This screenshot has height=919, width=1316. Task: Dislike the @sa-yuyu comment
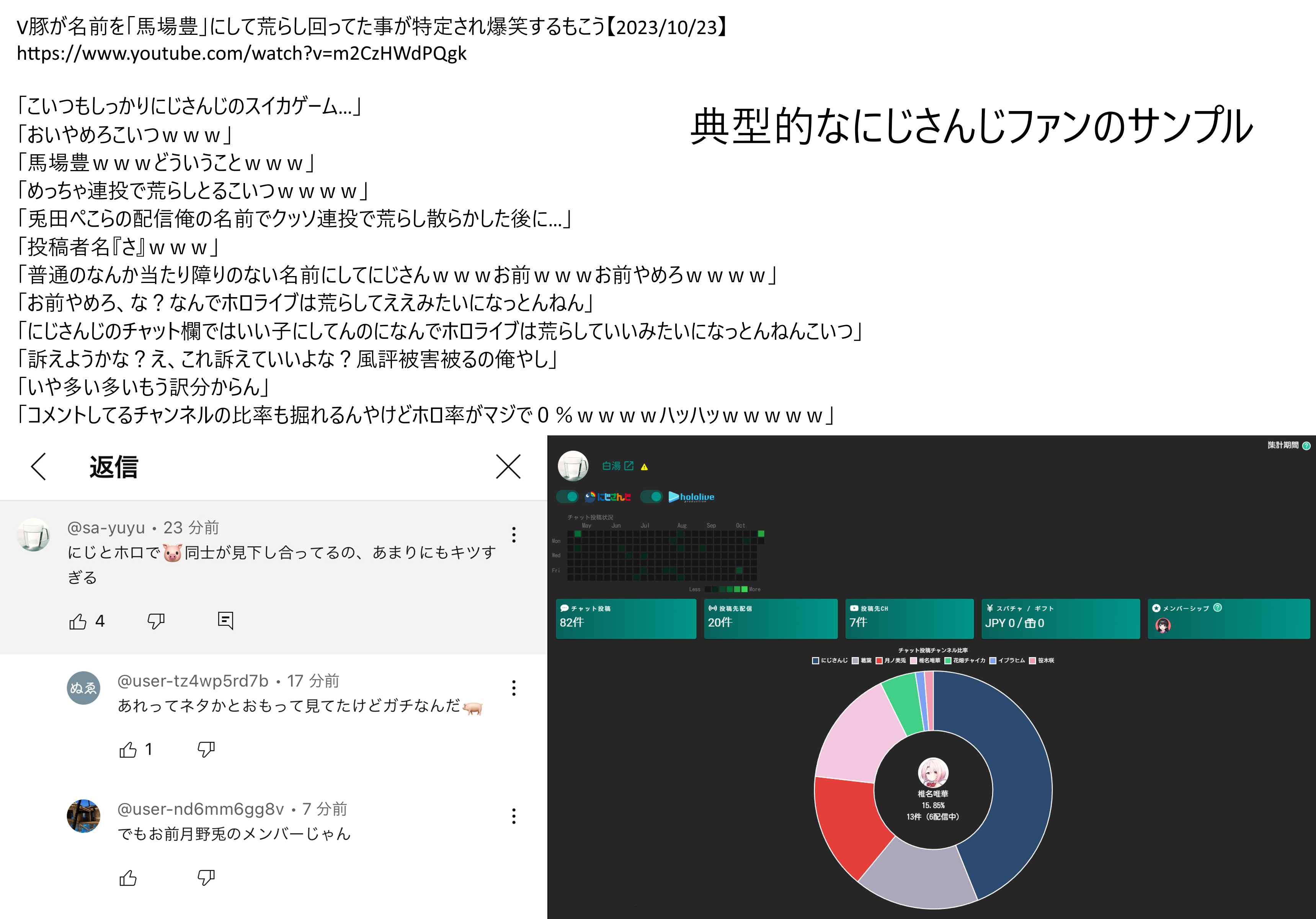[156, 621]
